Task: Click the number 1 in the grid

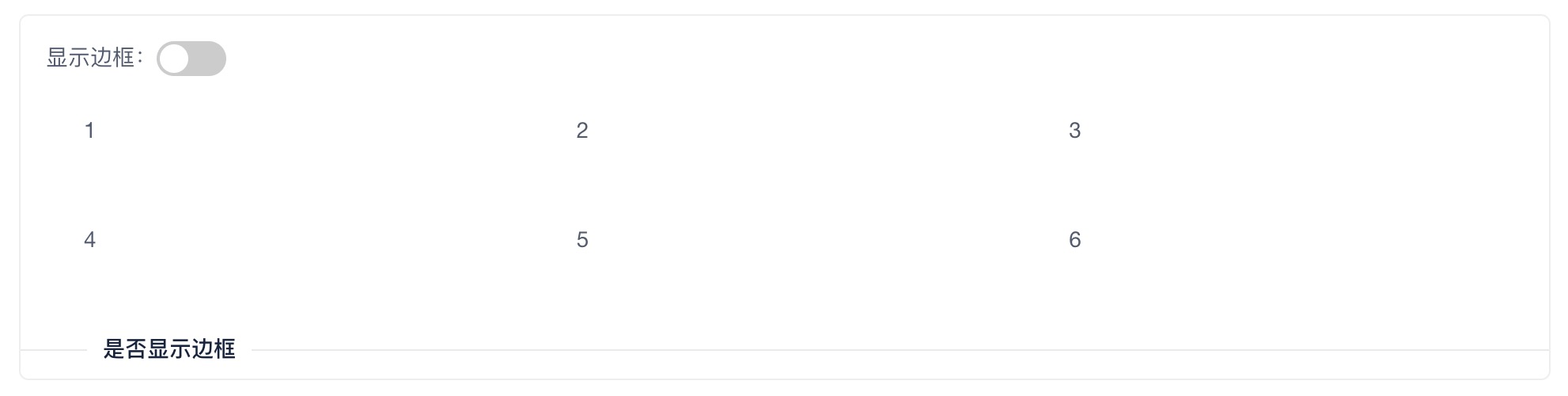Action: [89, 131]
